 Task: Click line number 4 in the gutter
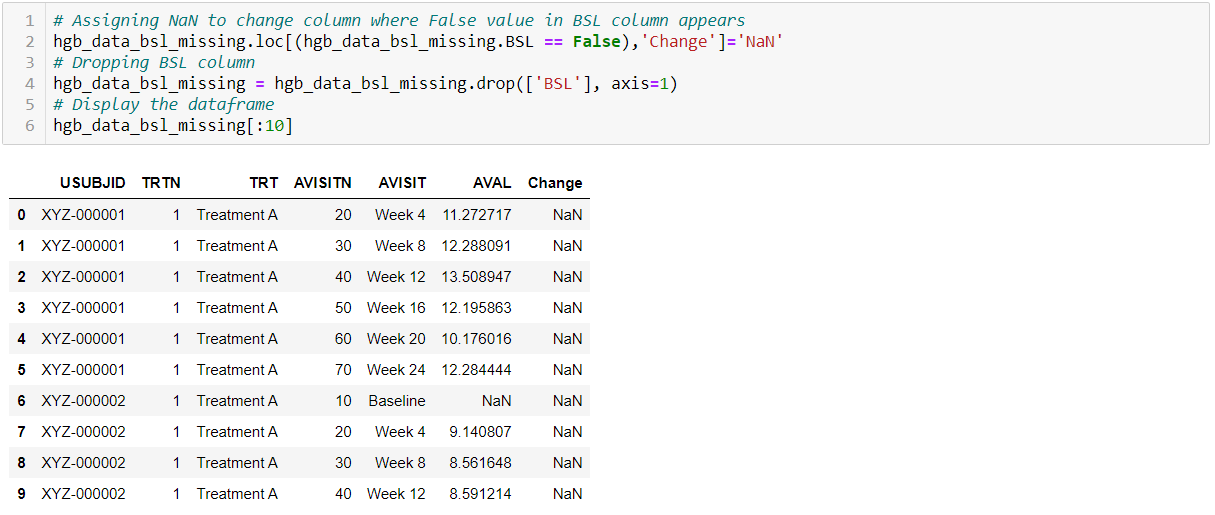click(30, 84)
